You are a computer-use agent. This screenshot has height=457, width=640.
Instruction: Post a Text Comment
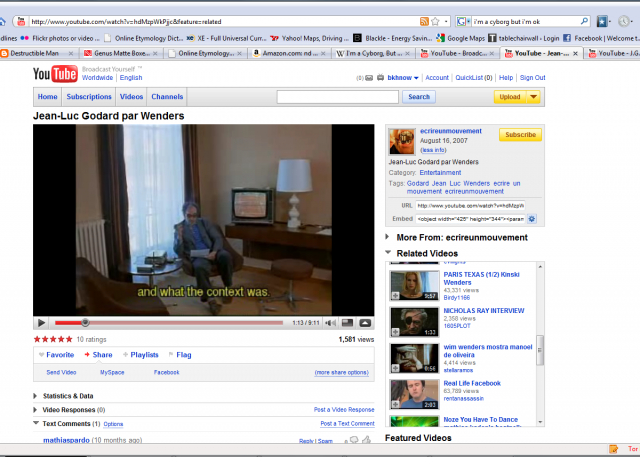(x=347, y=424)
